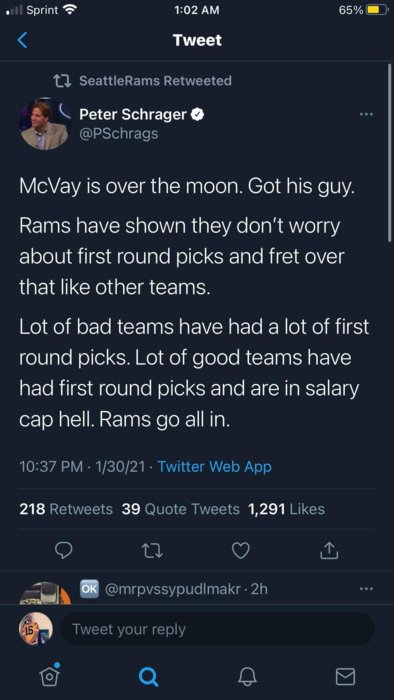Open options menu for mrpvssypudlmakr reply
The image size is (394, 700).
point(365,589)
